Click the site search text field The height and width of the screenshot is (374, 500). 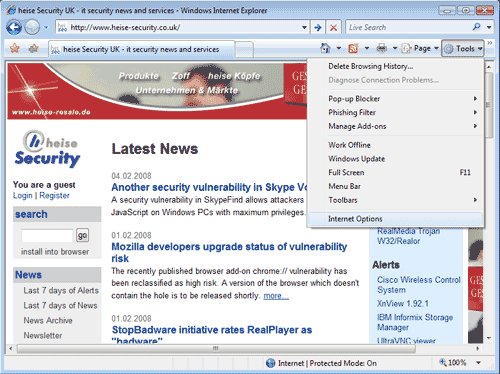coord(47,236)
